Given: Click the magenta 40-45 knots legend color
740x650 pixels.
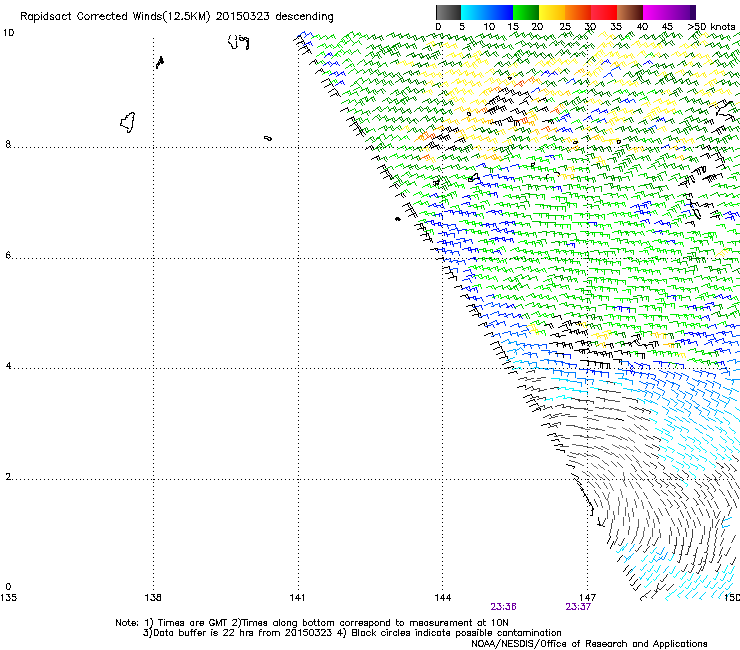Looking at the screenshot, I should coord(656,12).
